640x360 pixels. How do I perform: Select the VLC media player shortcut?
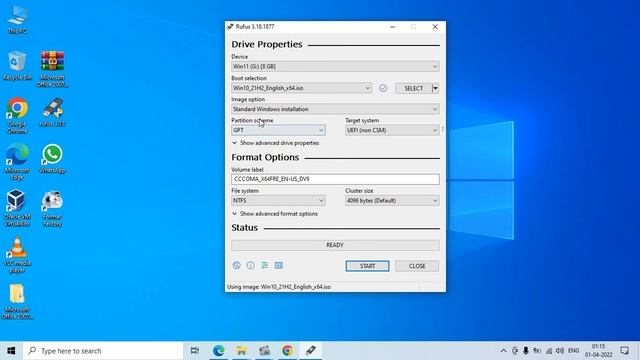[x=17, y=255]
